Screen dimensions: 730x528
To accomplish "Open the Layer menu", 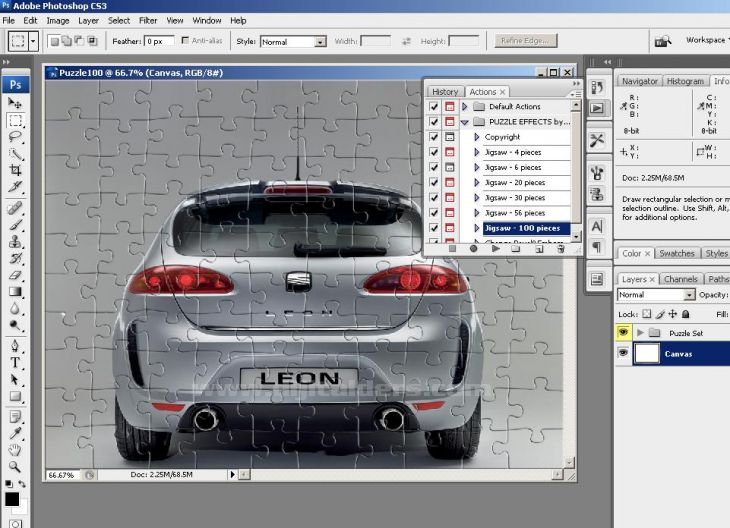I will (88, 20).
